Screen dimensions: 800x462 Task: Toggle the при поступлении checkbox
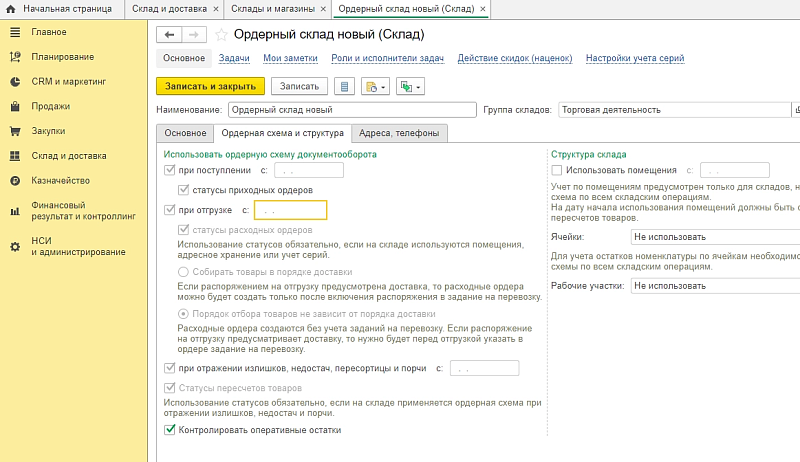[169, 171]
